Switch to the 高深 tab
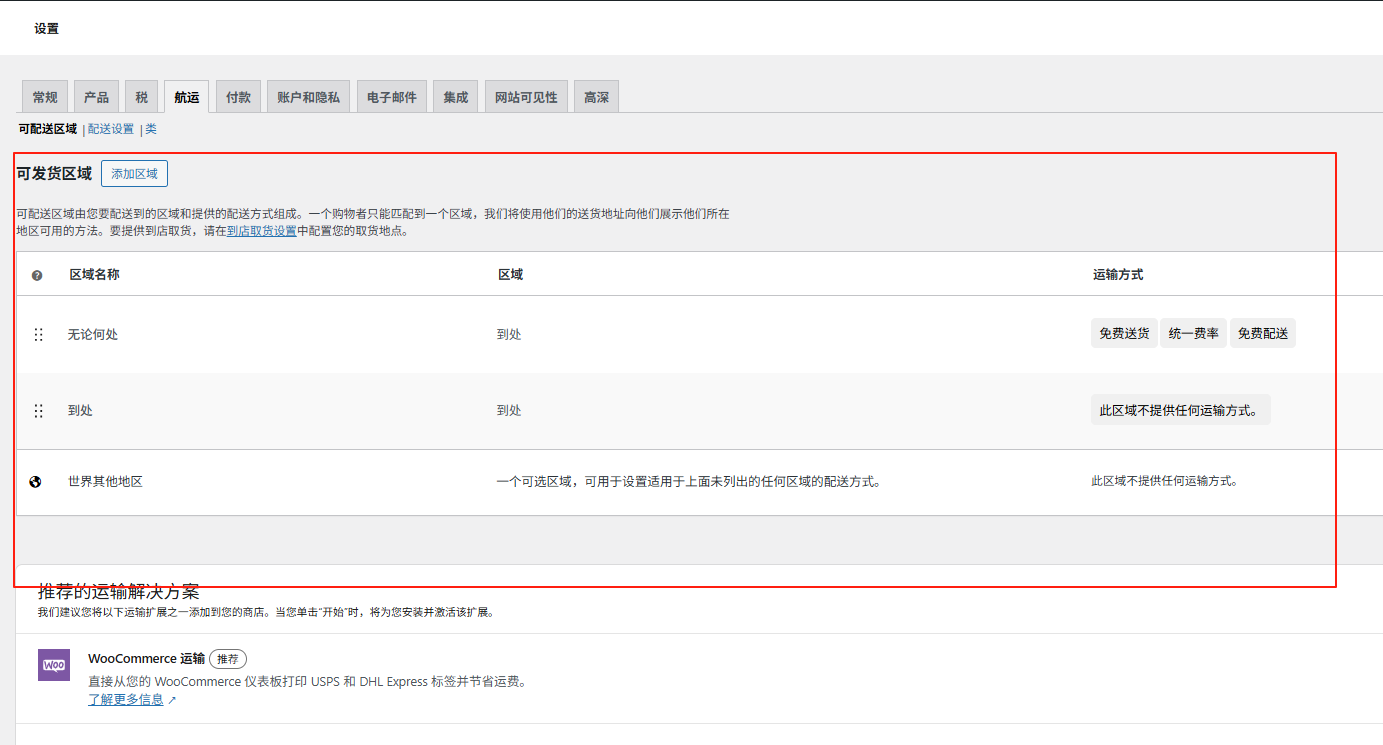This screenshot has width=1383, height=745. pos(596,97)
